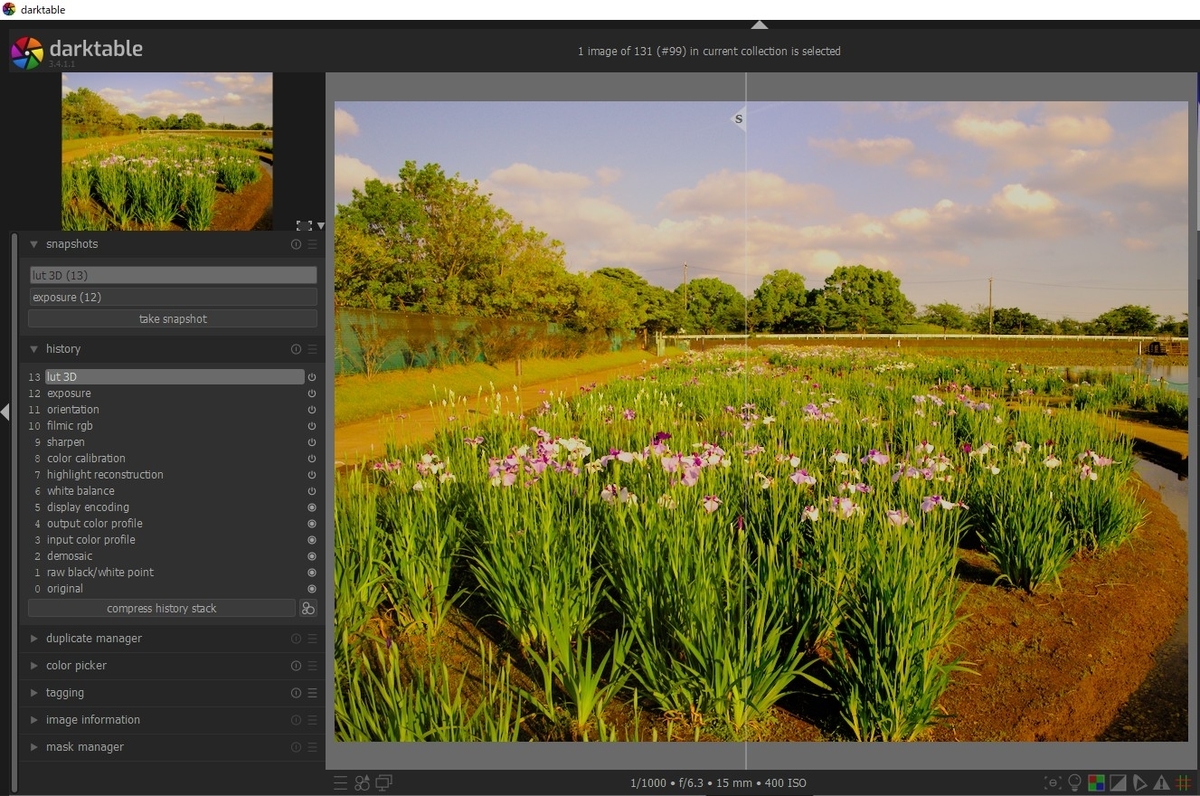
Task: Expand the tagging module
Action: [x=33, y=693]
